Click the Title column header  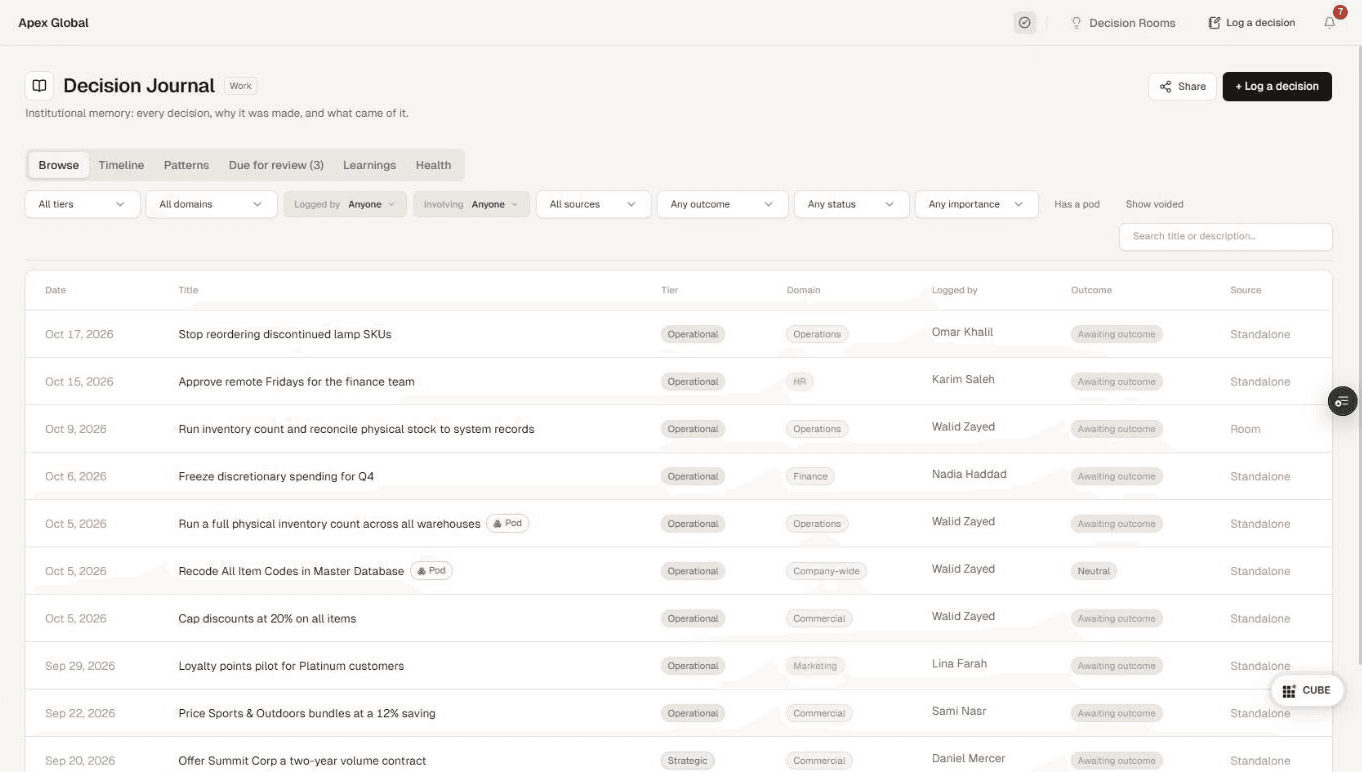pyautogui.click(x=188, y=290)
